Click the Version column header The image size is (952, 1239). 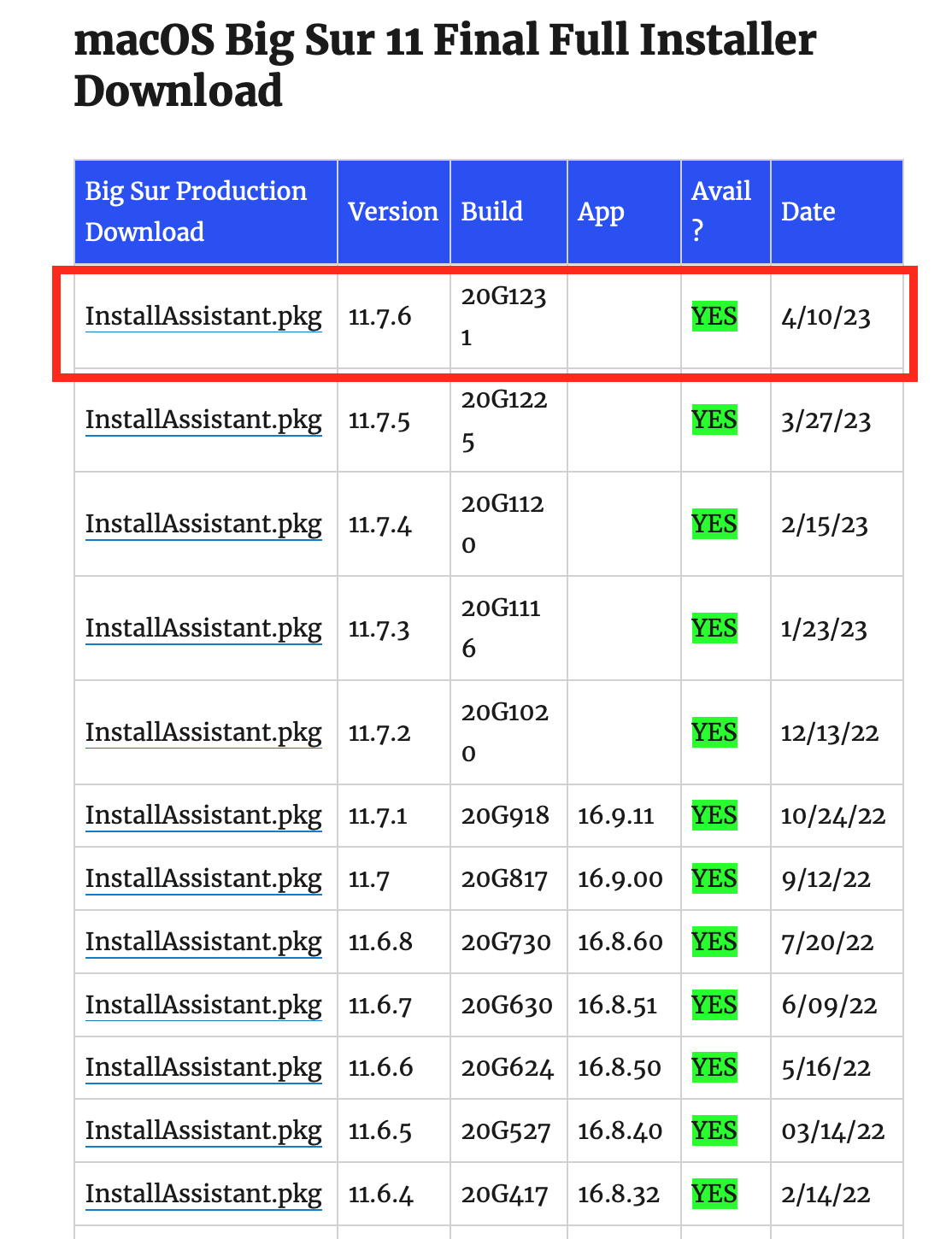pyautogui.click(x=393, y=211)
